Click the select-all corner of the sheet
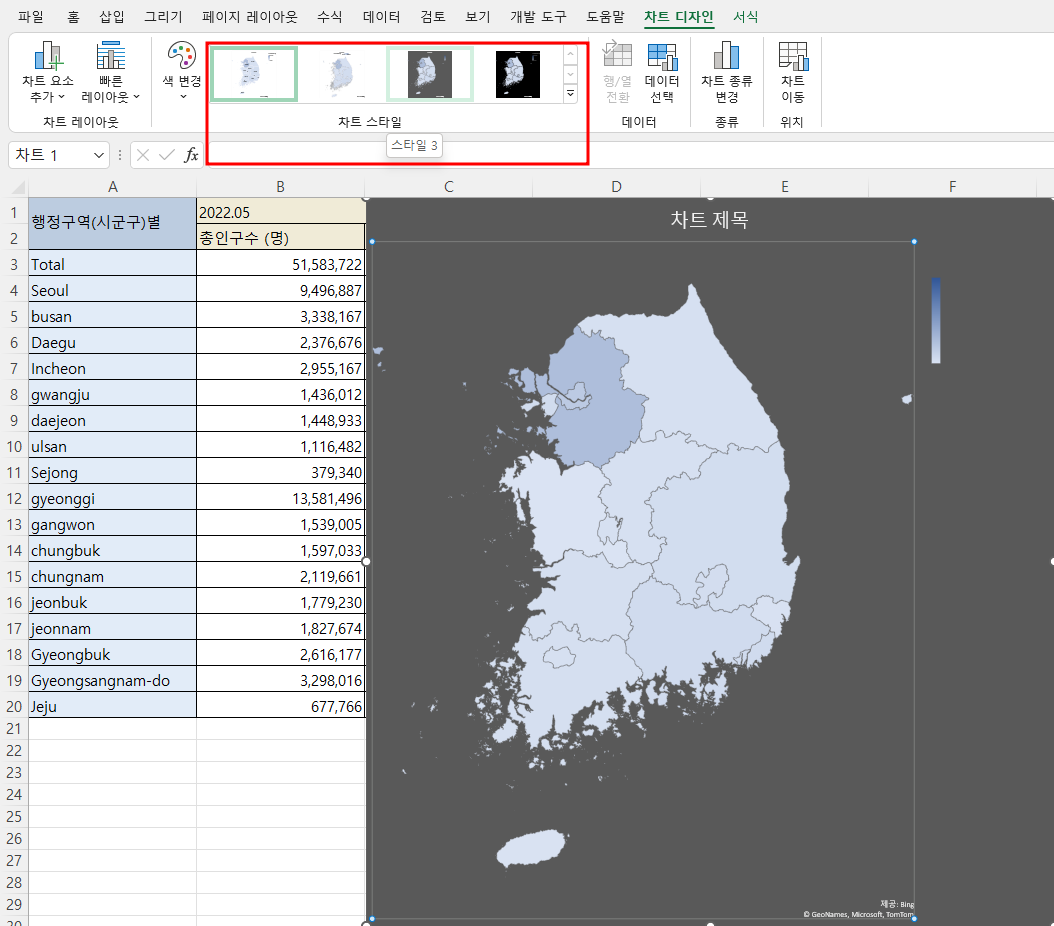The width and height of the screenshot is (1054, 926). point(16,187)
